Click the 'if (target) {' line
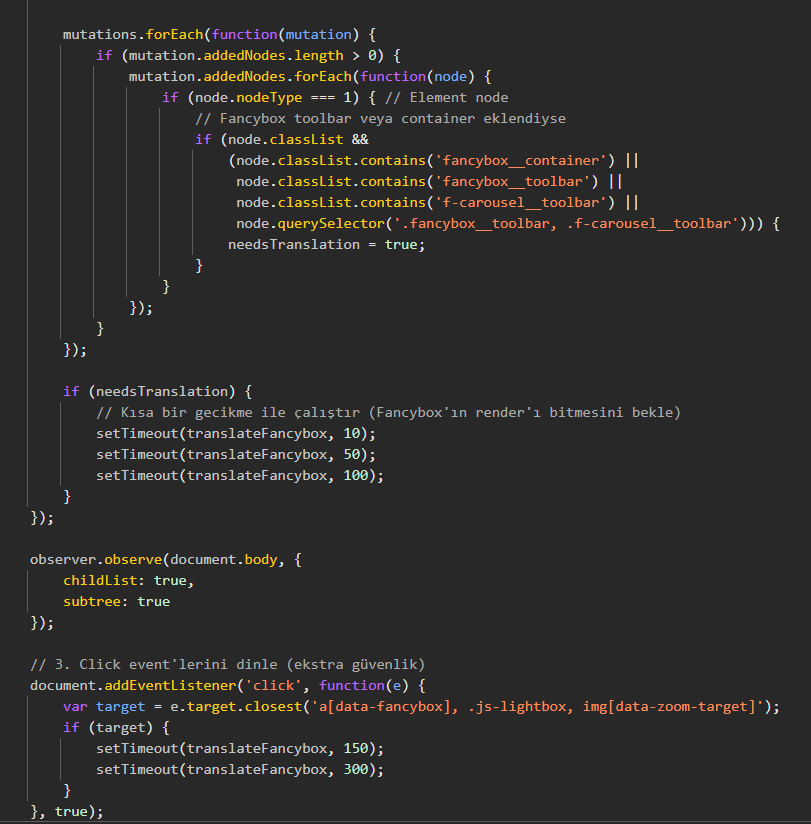The image size is (811, 824). (x=116, y=728)
